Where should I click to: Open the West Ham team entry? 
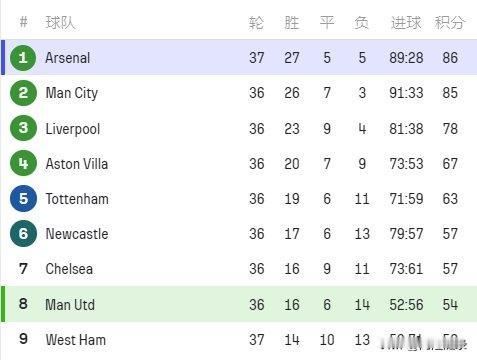[76, 340]
